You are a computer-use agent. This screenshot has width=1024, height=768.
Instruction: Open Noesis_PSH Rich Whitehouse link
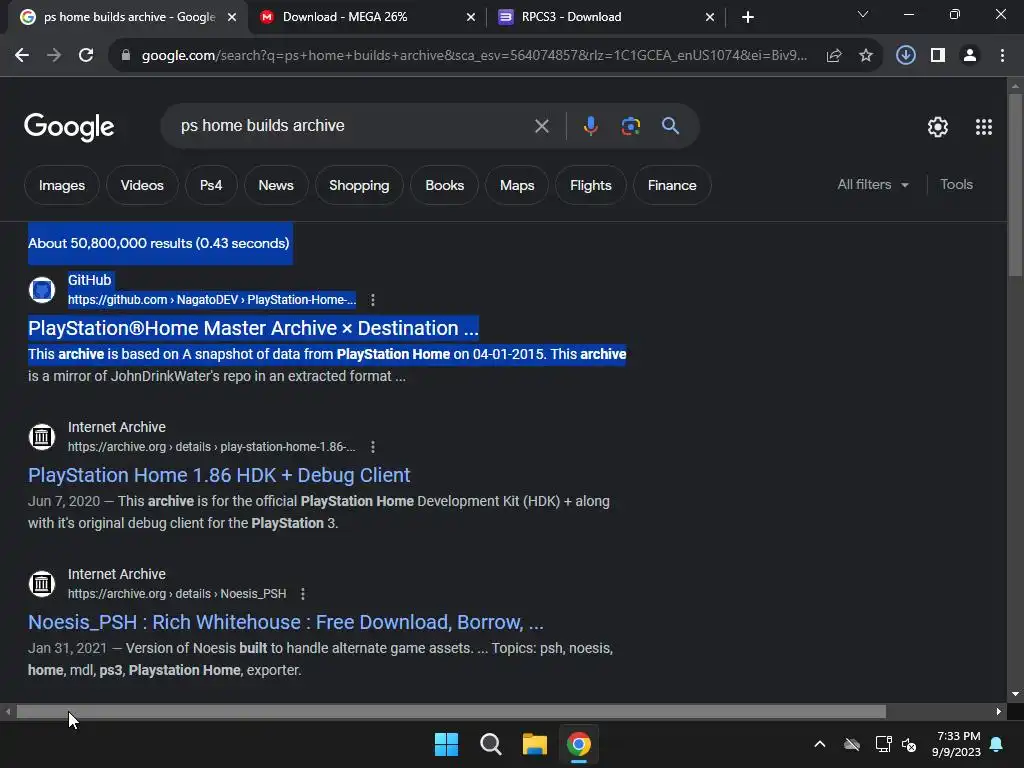[285, 622]
